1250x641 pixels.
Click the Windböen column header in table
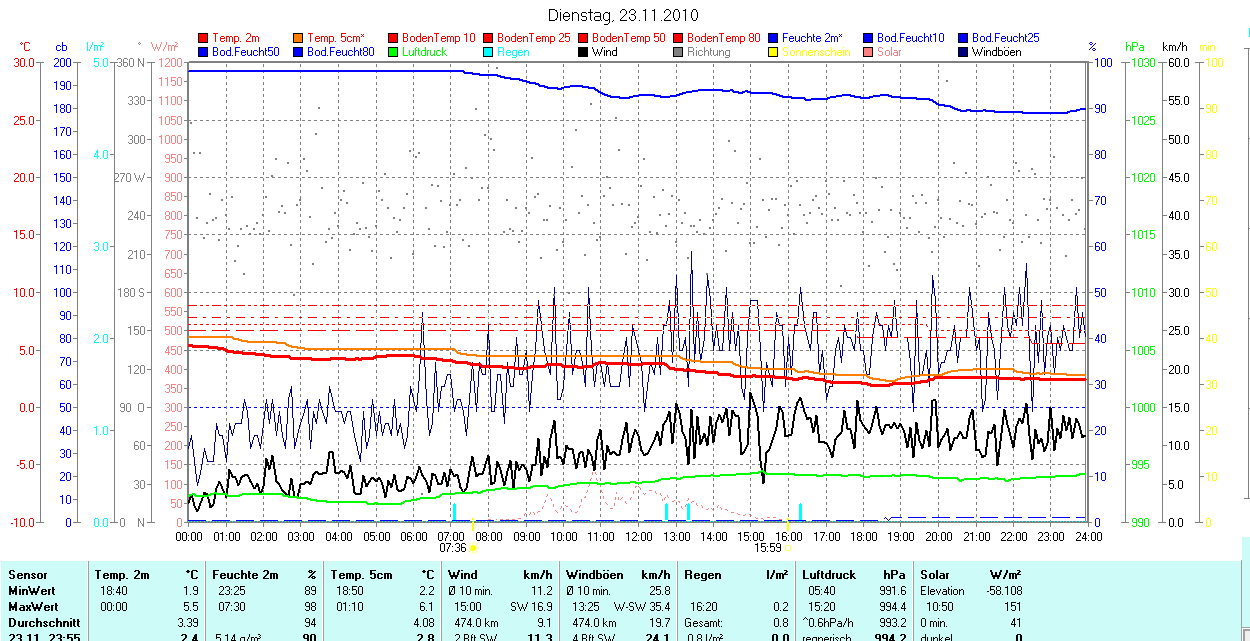[x=594, y=575]
